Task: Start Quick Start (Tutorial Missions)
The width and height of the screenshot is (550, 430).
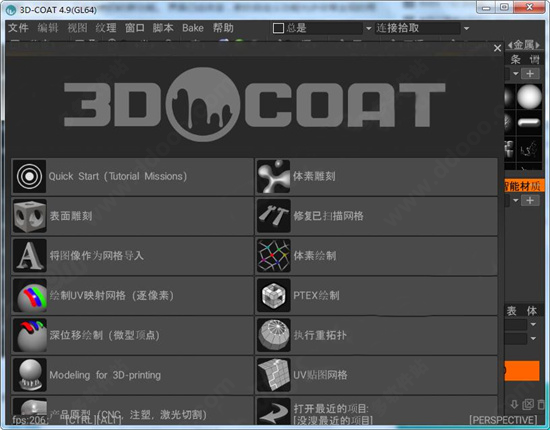Action: click(x=133, y=176)
